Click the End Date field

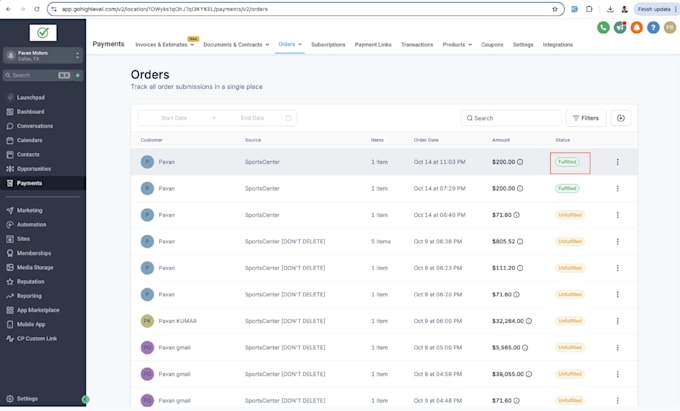tap(252, 118)
